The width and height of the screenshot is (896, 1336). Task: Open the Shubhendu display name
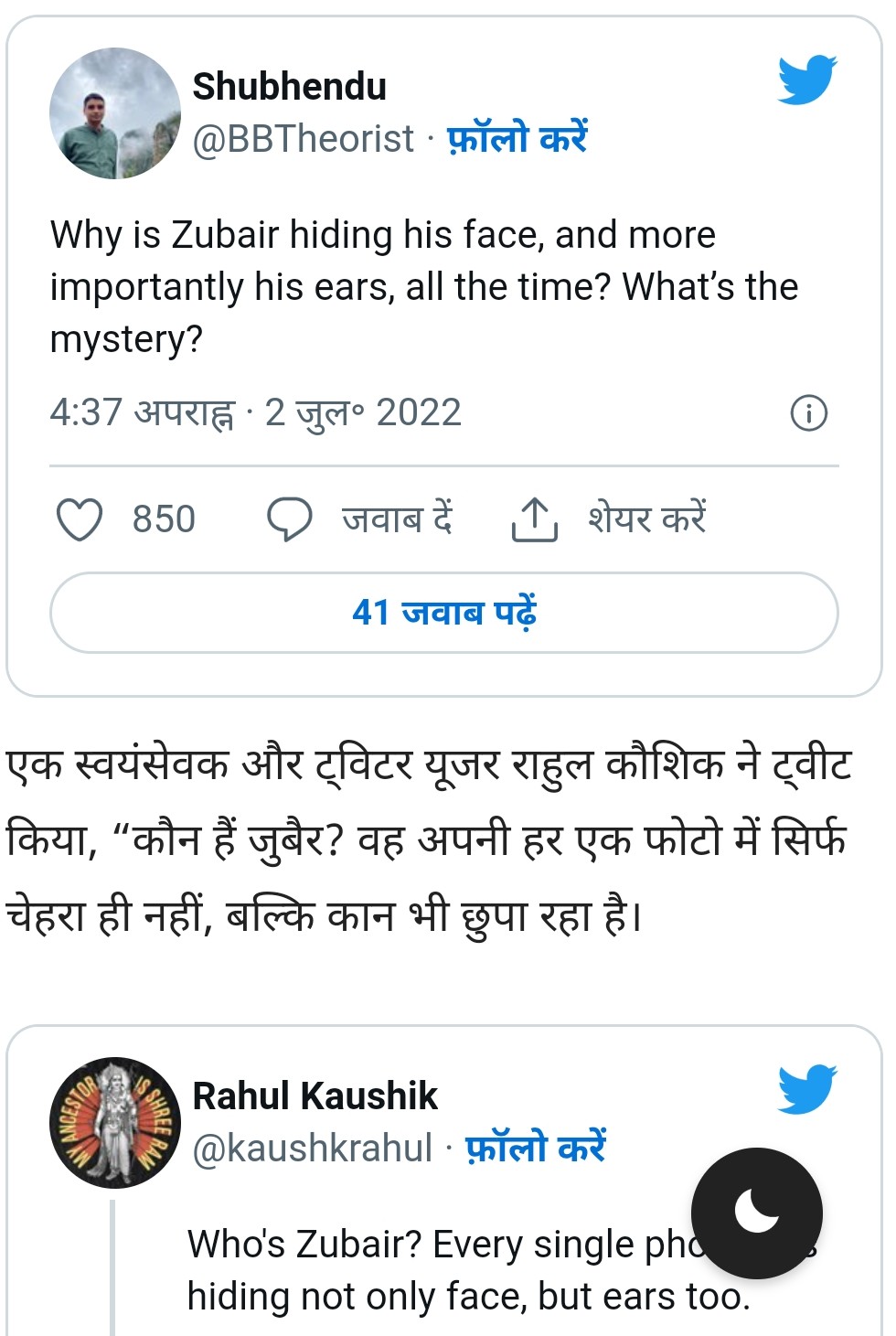pos(290,87)
